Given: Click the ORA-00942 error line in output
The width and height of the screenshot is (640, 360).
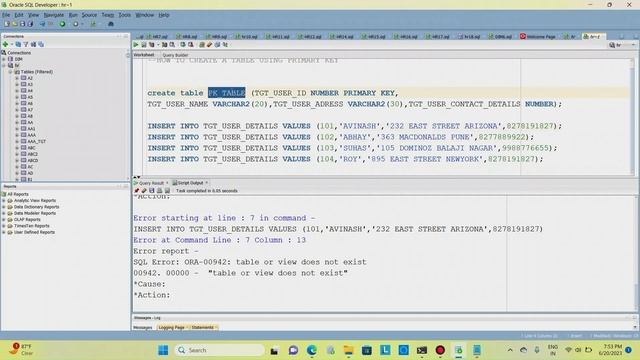Looking at the screenshot, I should click(x=250, y=262).
